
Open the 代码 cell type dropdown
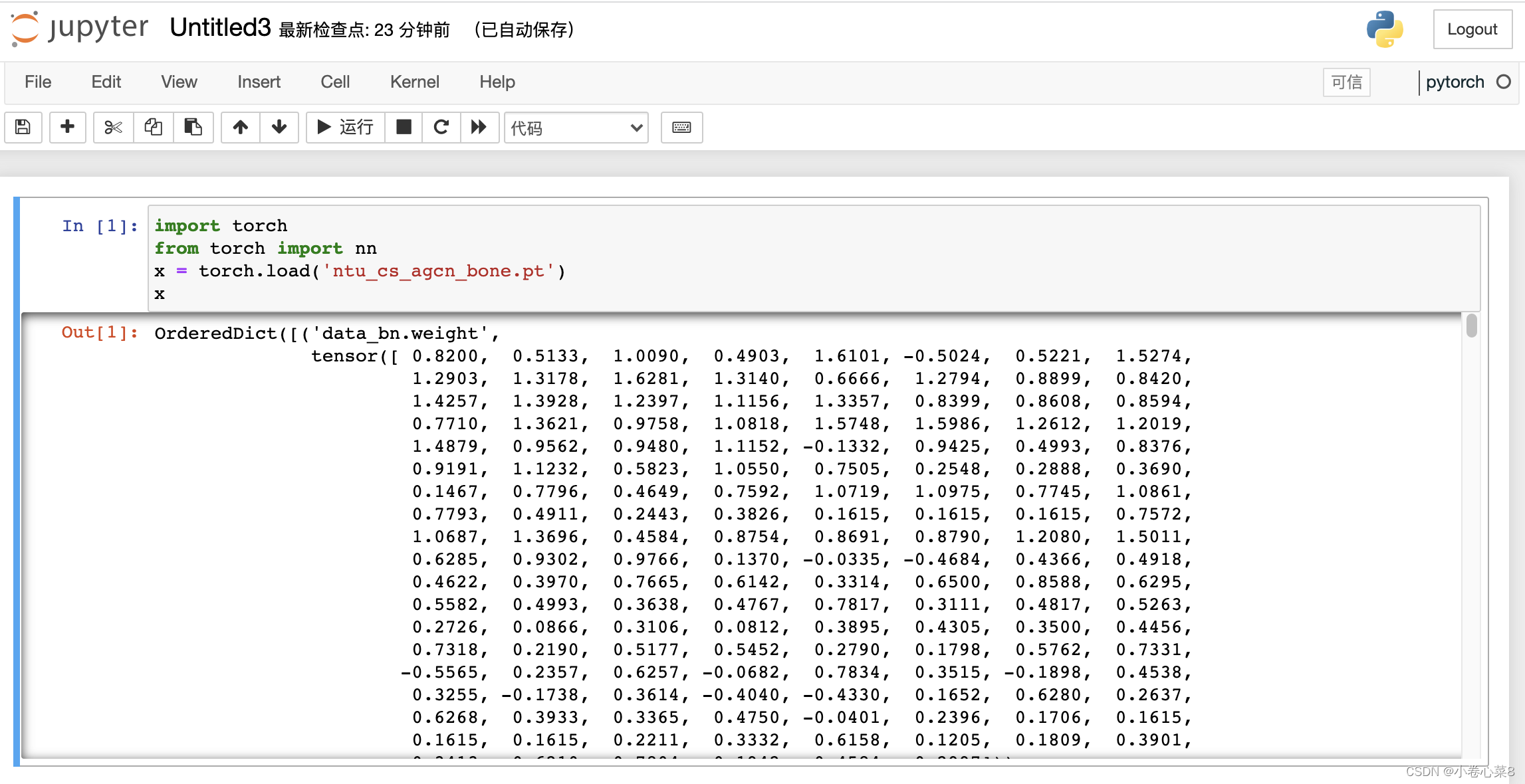tap(576, 128)
